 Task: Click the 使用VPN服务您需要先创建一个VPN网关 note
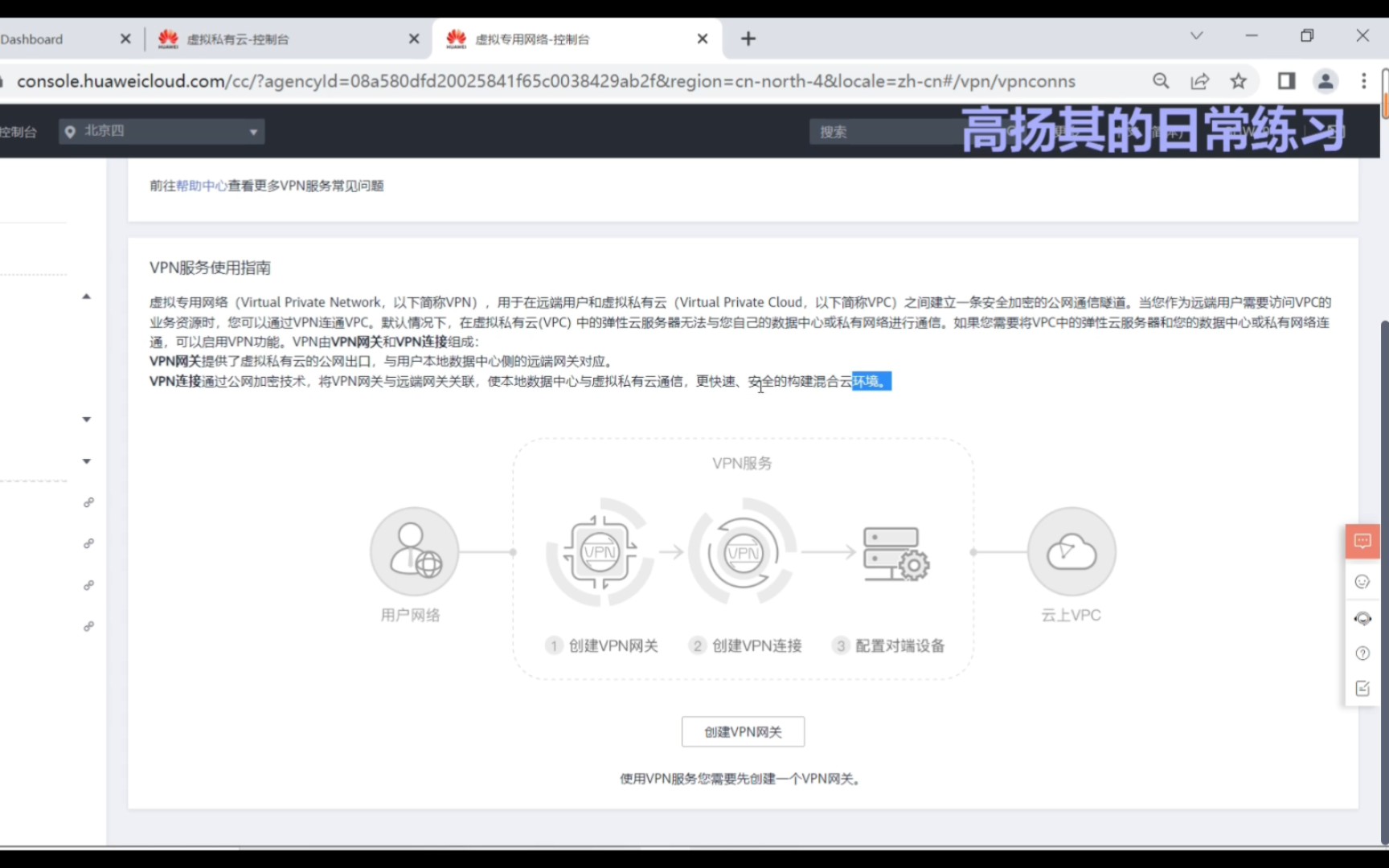(740, 779)
